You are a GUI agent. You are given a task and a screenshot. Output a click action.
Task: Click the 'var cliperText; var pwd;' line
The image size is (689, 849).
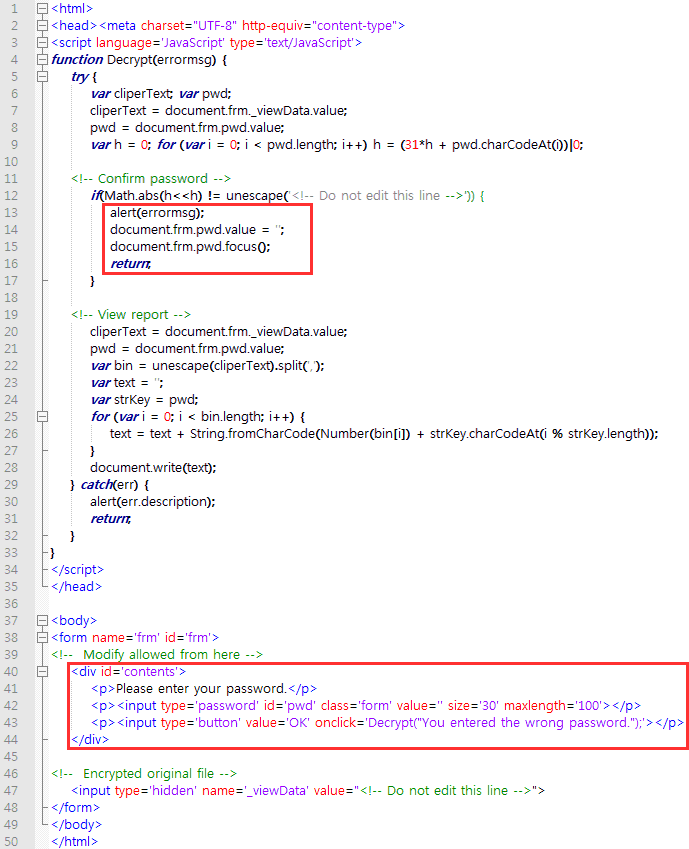click(161, 94)
